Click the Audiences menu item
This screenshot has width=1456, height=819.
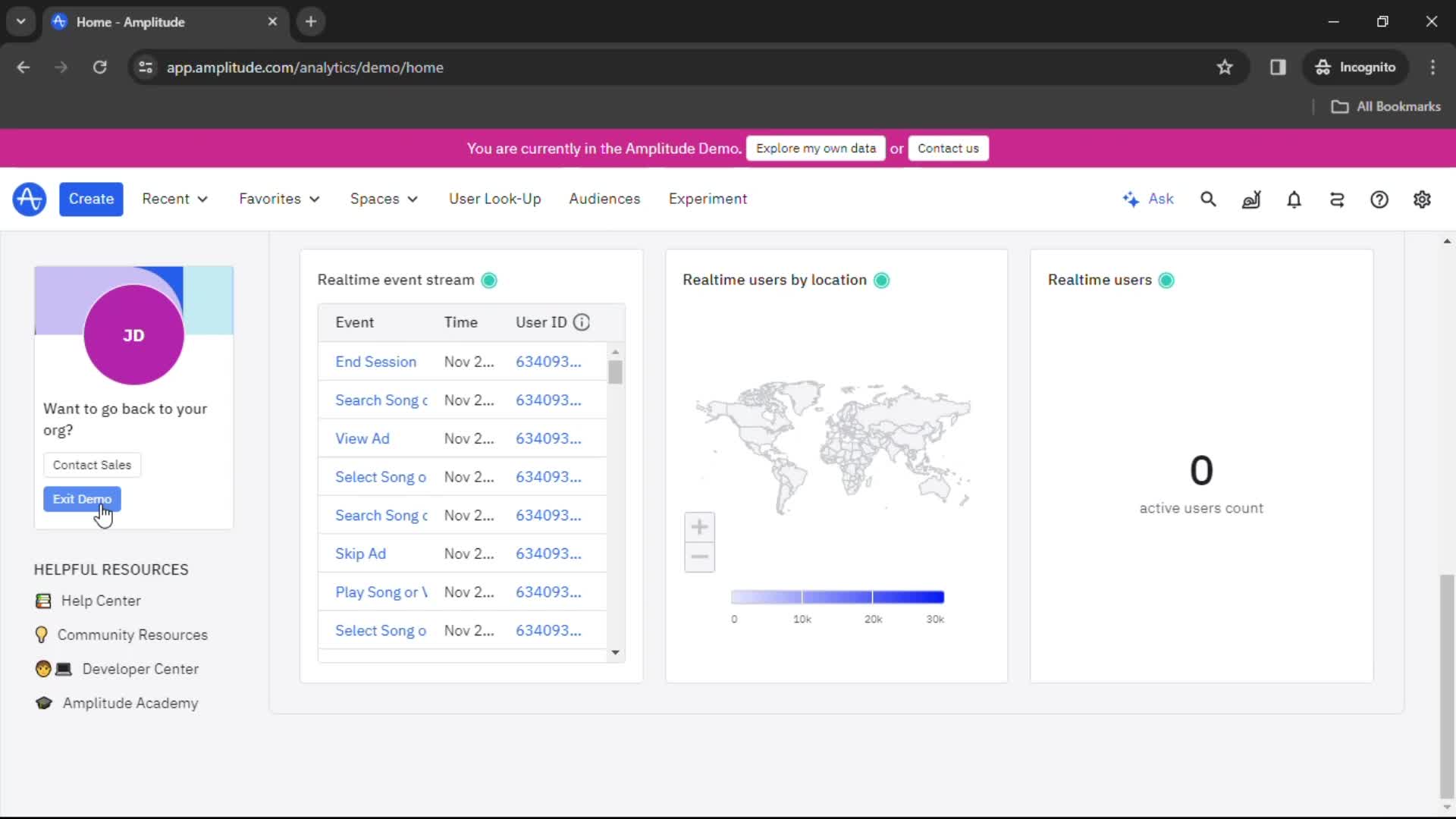click(x=604, y=198)
